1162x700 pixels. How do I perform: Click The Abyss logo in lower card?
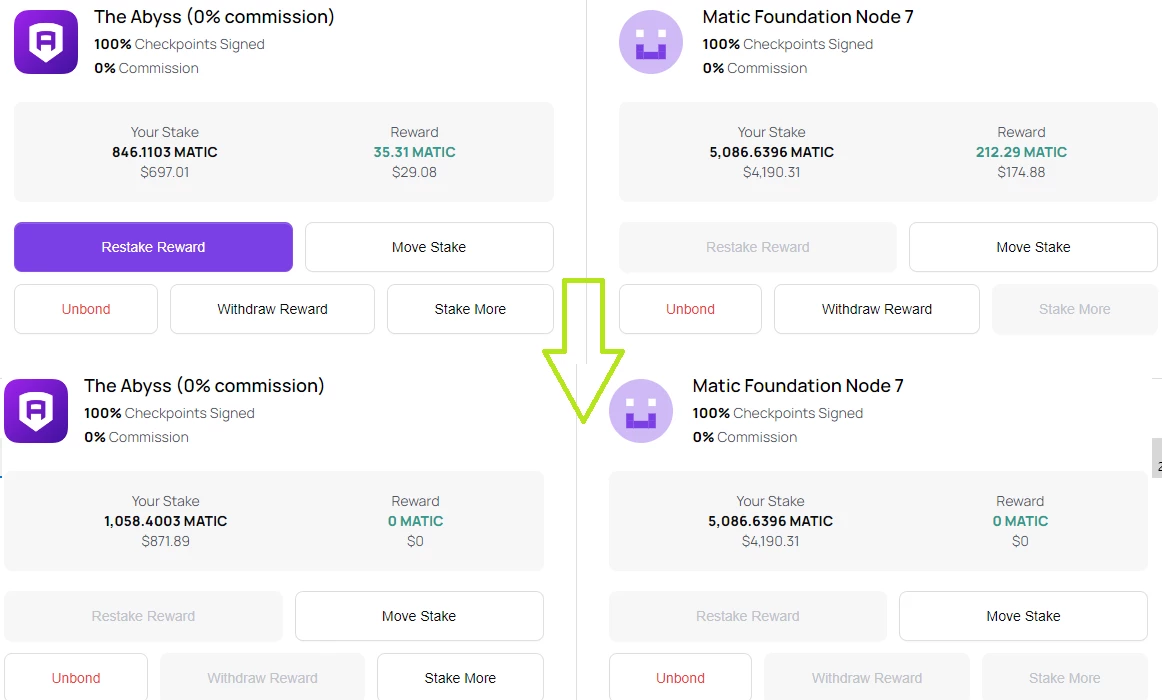[36, 410]
